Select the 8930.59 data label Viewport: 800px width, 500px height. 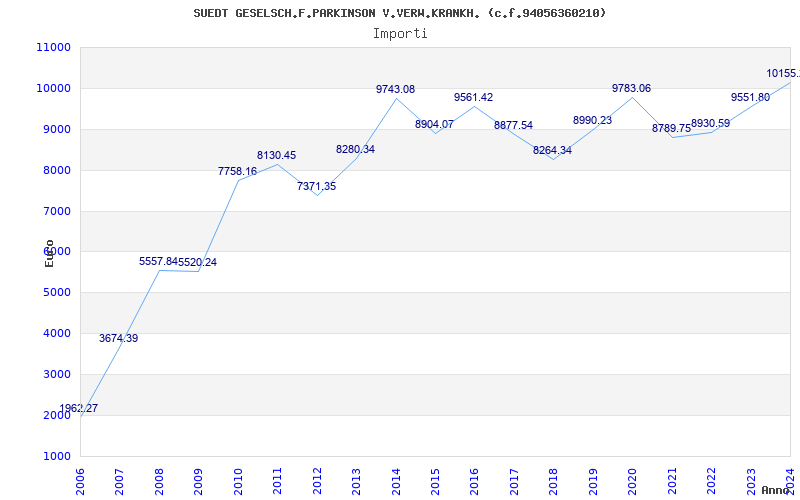[711, 123]
